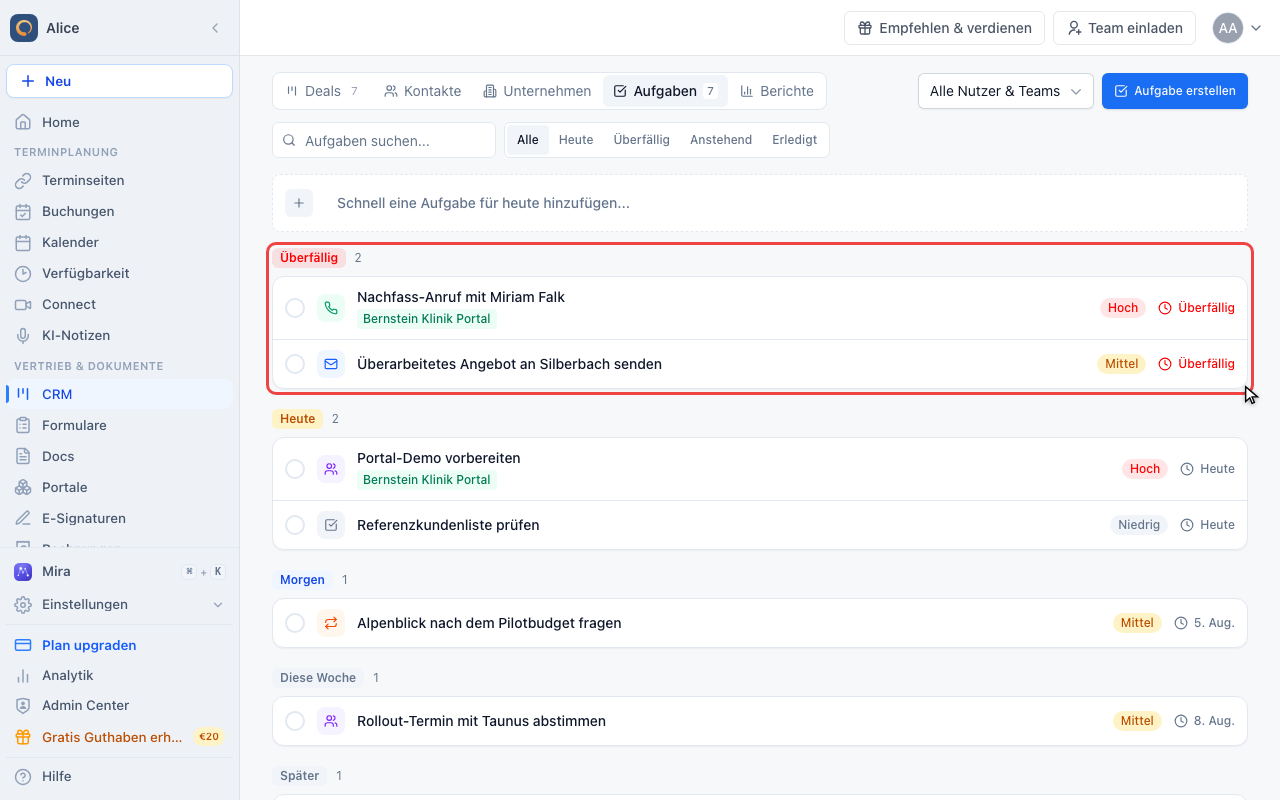This screenshot has width=1280, height=800.
Task: Click the Neu button in the sidebar
Action: pos(120,81)
